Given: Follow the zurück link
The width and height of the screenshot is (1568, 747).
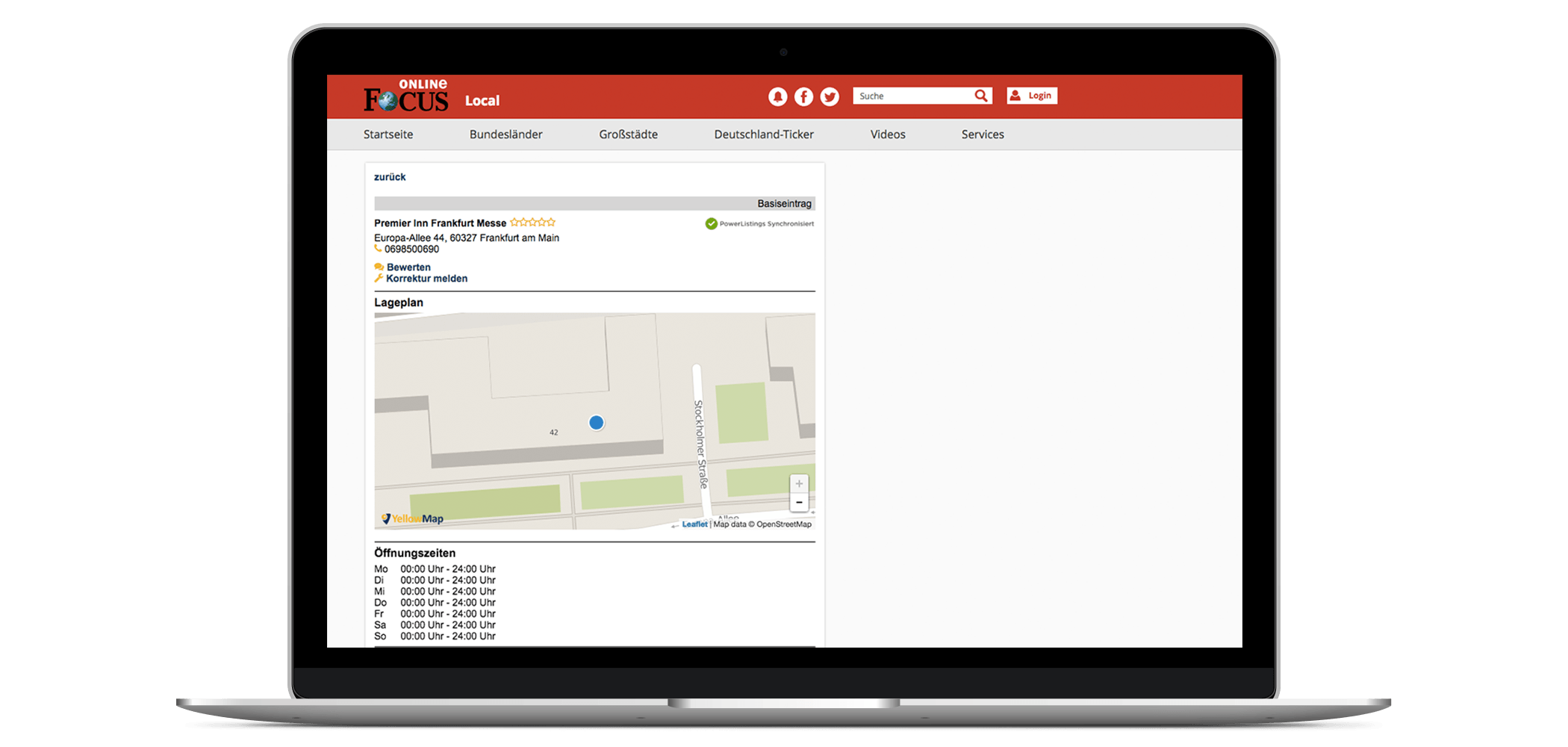Looking at the screenshot, I should (x=390, y=177).
